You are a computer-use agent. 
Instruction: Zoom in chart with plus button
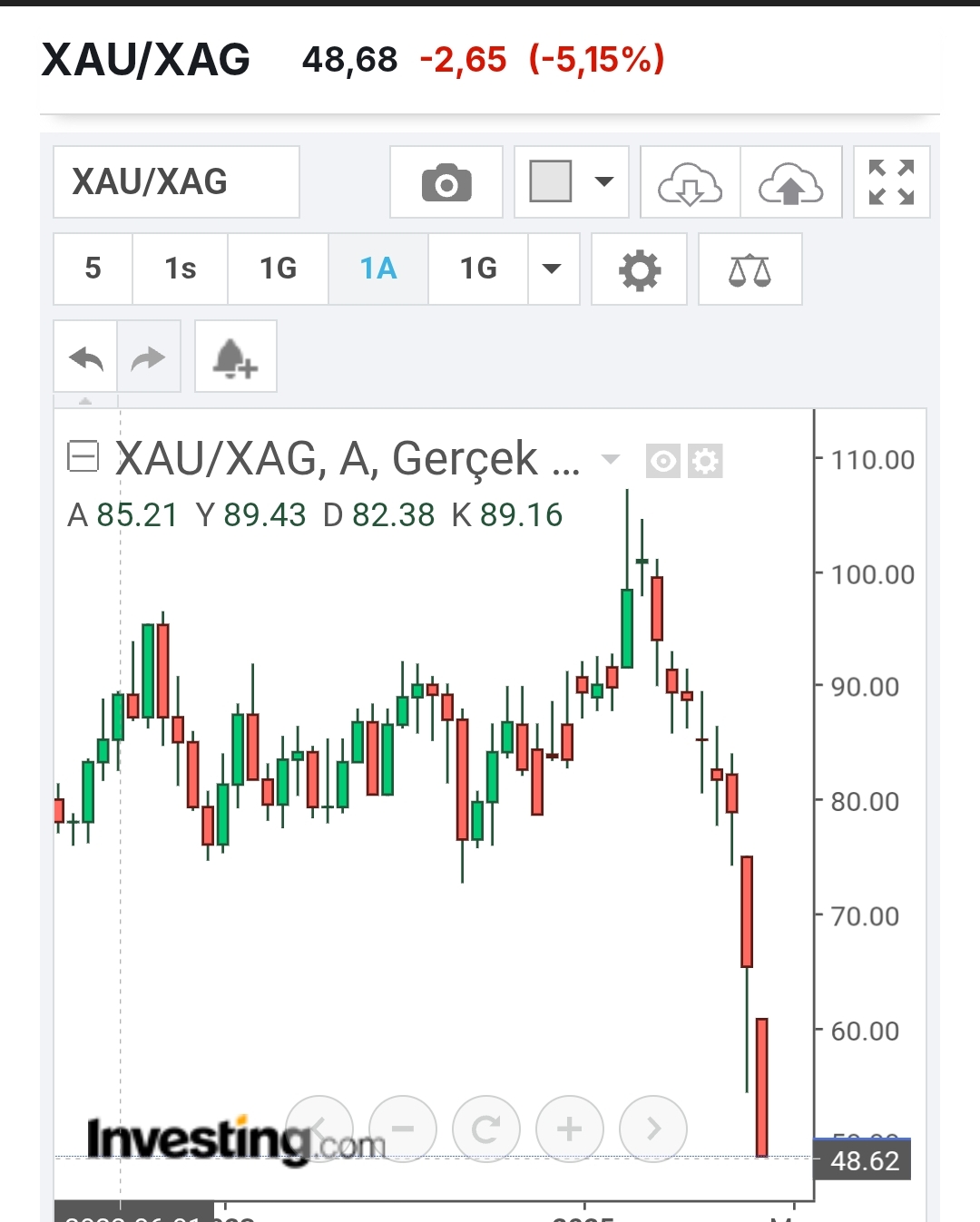click(x=569, y=1129)
